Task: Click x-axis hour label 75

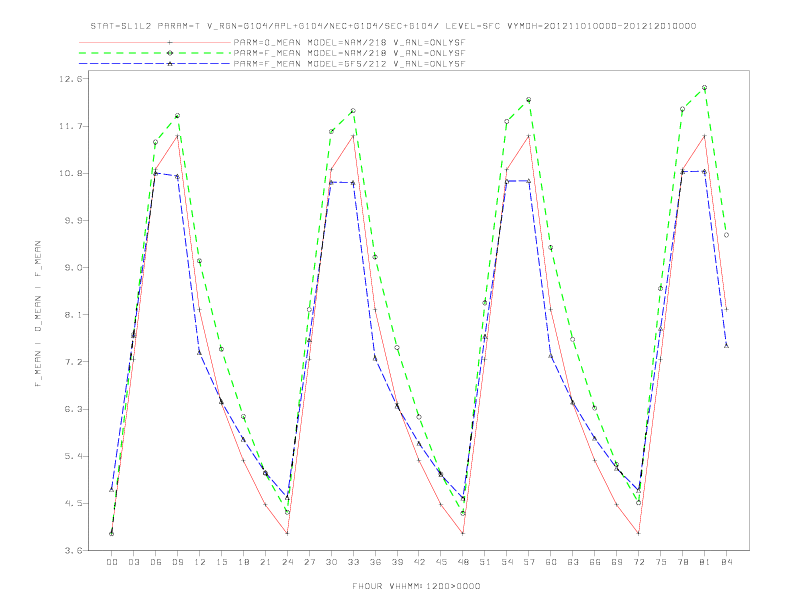Action: pos(661,562)
